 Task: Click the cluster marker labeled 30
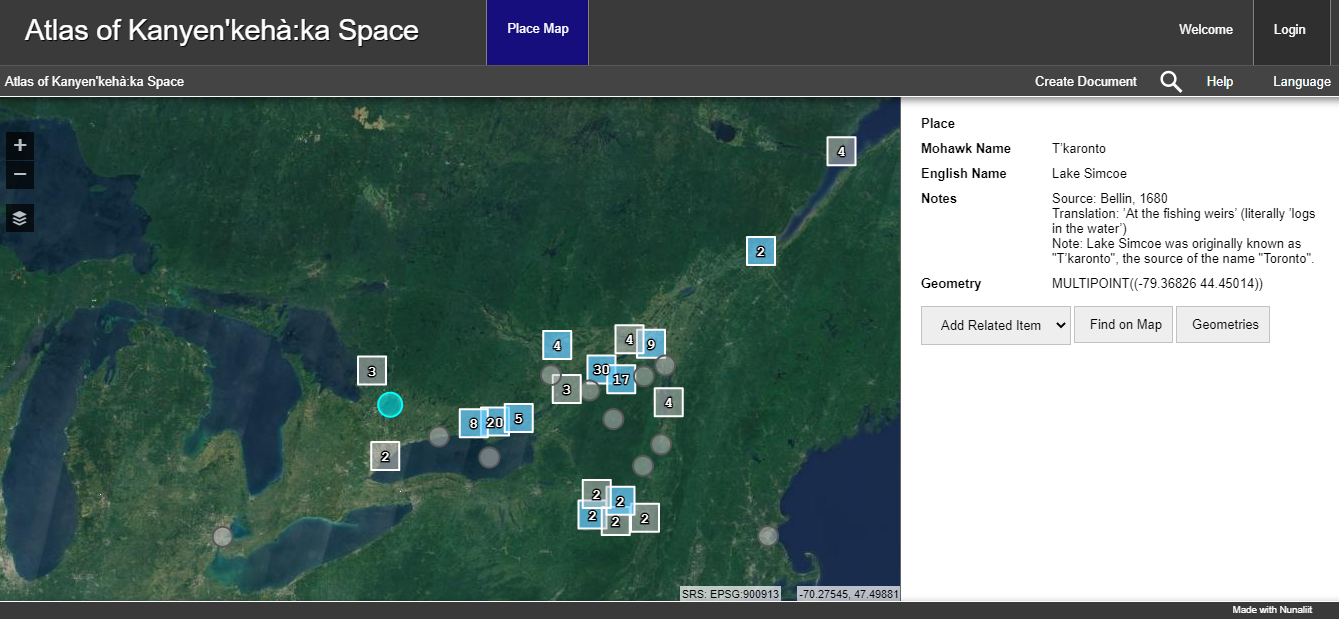click(599, 368)
